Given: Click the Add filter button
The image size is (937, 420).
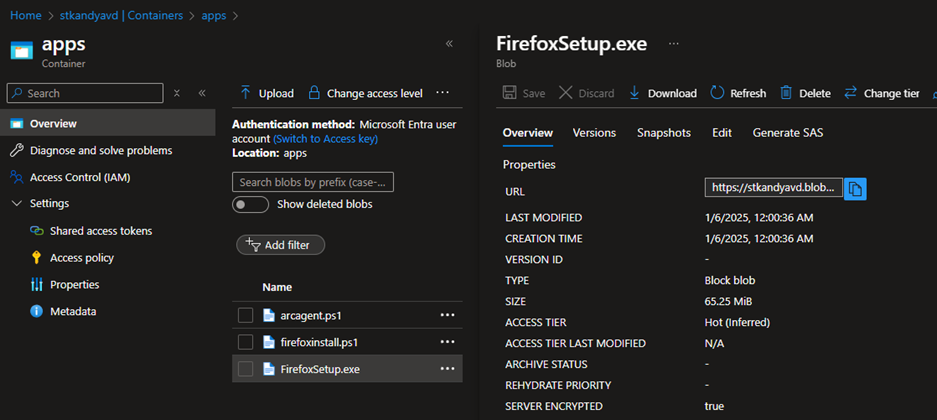Looking at the screenshot, I should coord(281,245).
